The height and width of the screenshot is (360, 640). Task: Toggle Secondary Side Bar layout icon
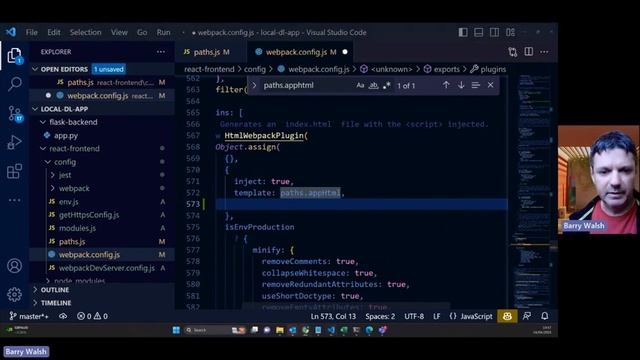[494, 32]
